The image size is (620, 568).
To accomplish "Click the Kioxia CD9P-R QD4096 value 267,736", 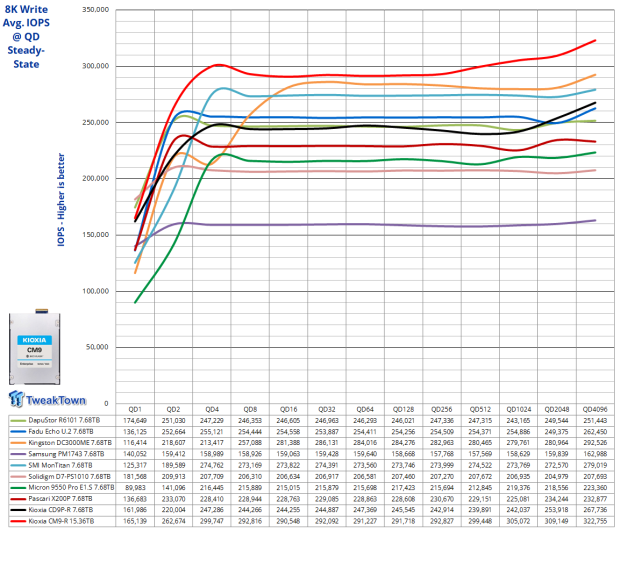I will pyautogui.click(x=595, y=510).
